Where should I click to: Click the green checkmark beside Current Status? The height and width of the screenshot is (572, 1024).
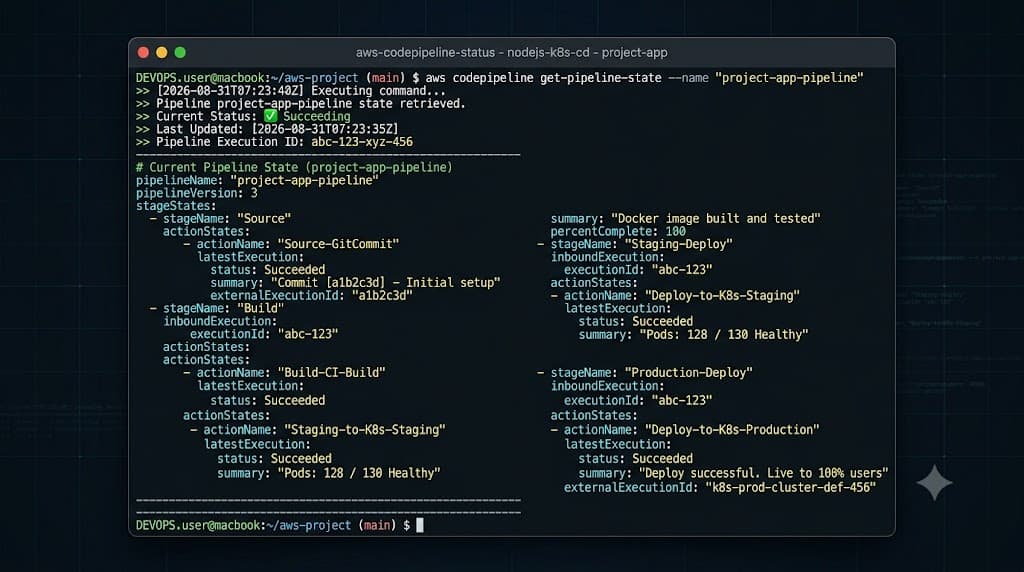tap(270, 116)
